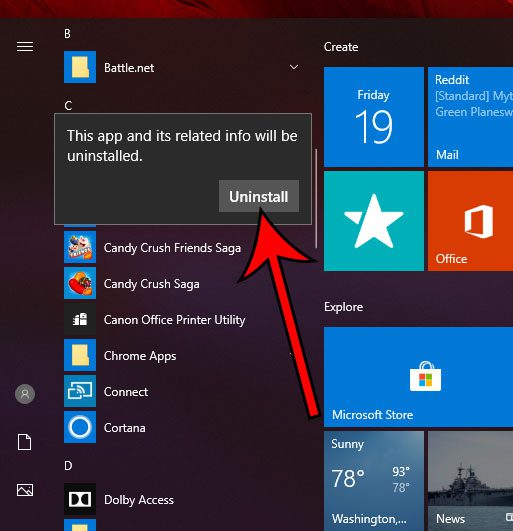Open the Connect app icon

click(80, 391)
